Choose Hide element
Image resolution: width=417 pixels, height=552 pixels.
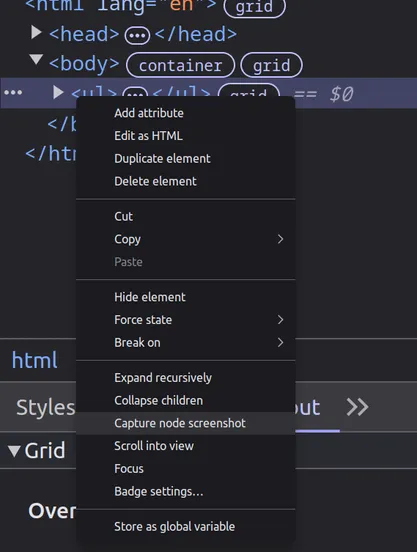tap(185, 297)
